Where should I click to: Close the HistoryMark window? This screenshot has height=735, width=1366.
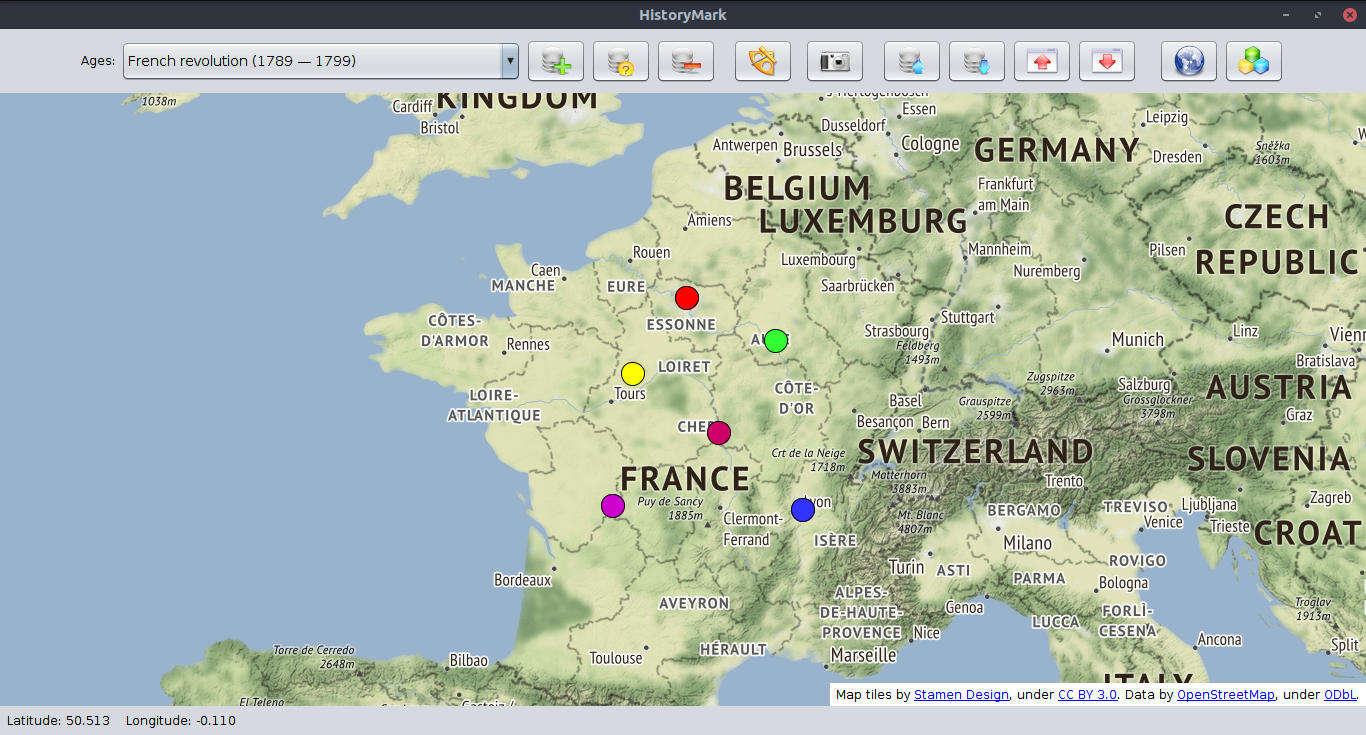[x=1350, y=14]
